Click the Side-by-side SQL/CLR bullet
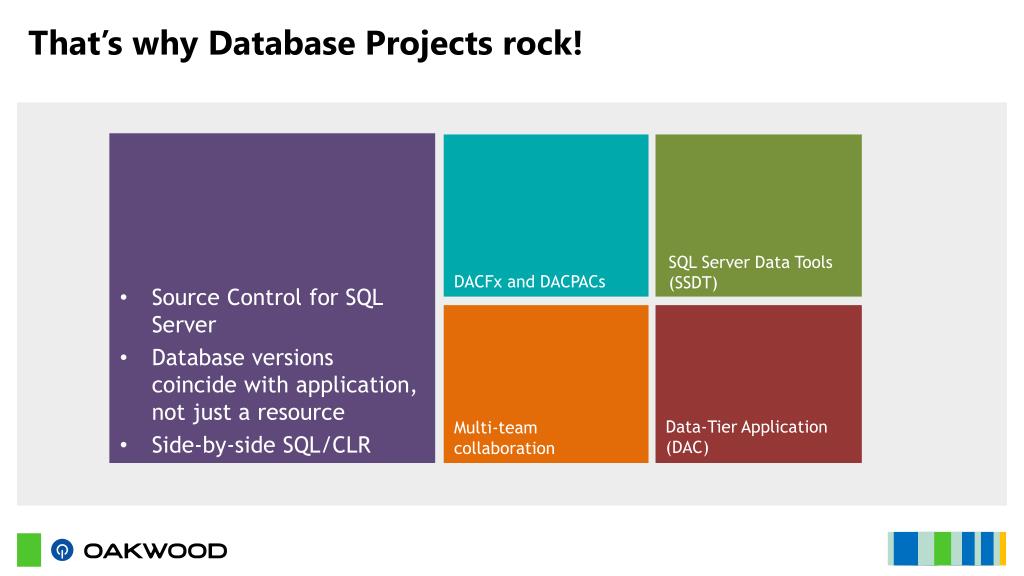 261,445
